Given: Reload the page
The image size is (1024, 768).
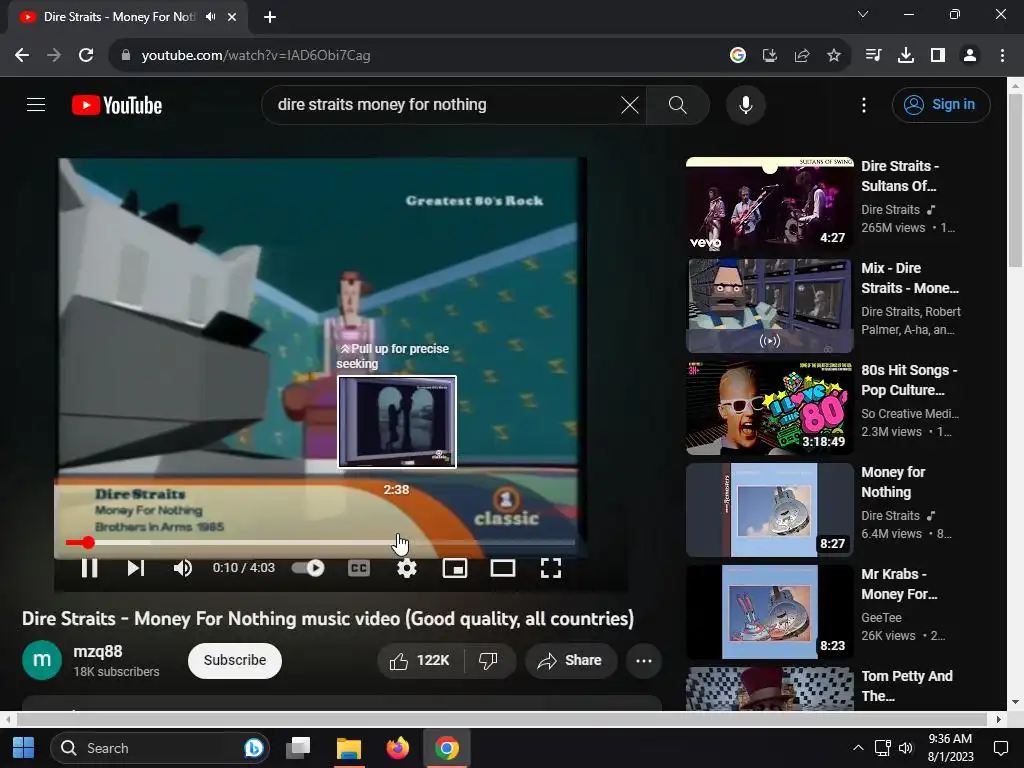Looking at the screenshot, I should pos(86,56).
